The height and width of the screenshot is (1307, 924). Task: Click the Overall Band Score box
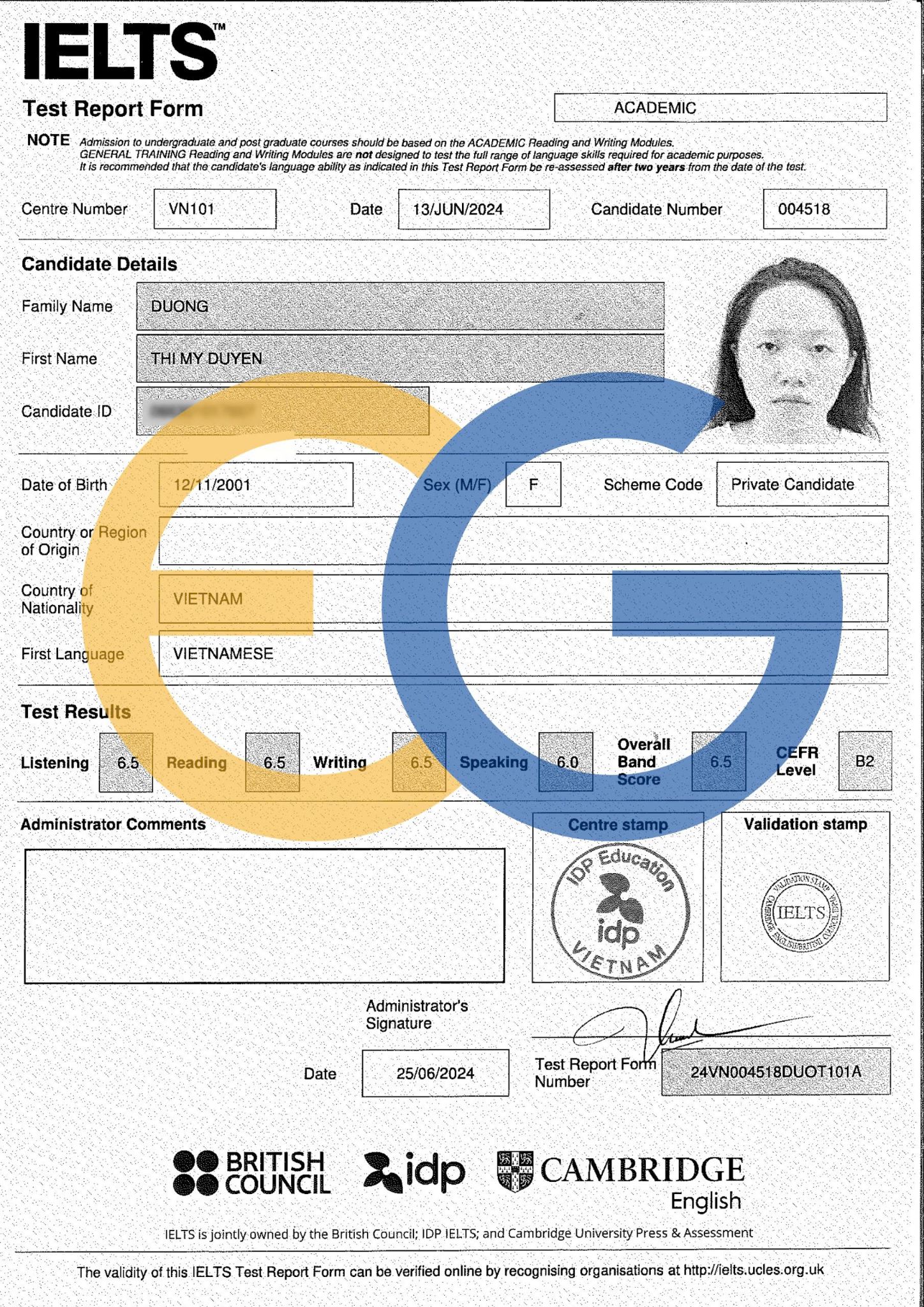719,762
